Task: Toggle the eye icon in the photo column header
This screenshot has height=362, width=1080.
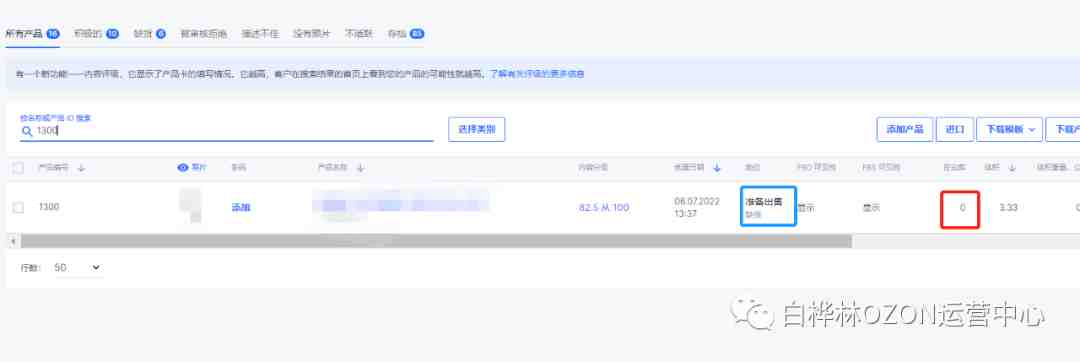Action: point(183,167)
